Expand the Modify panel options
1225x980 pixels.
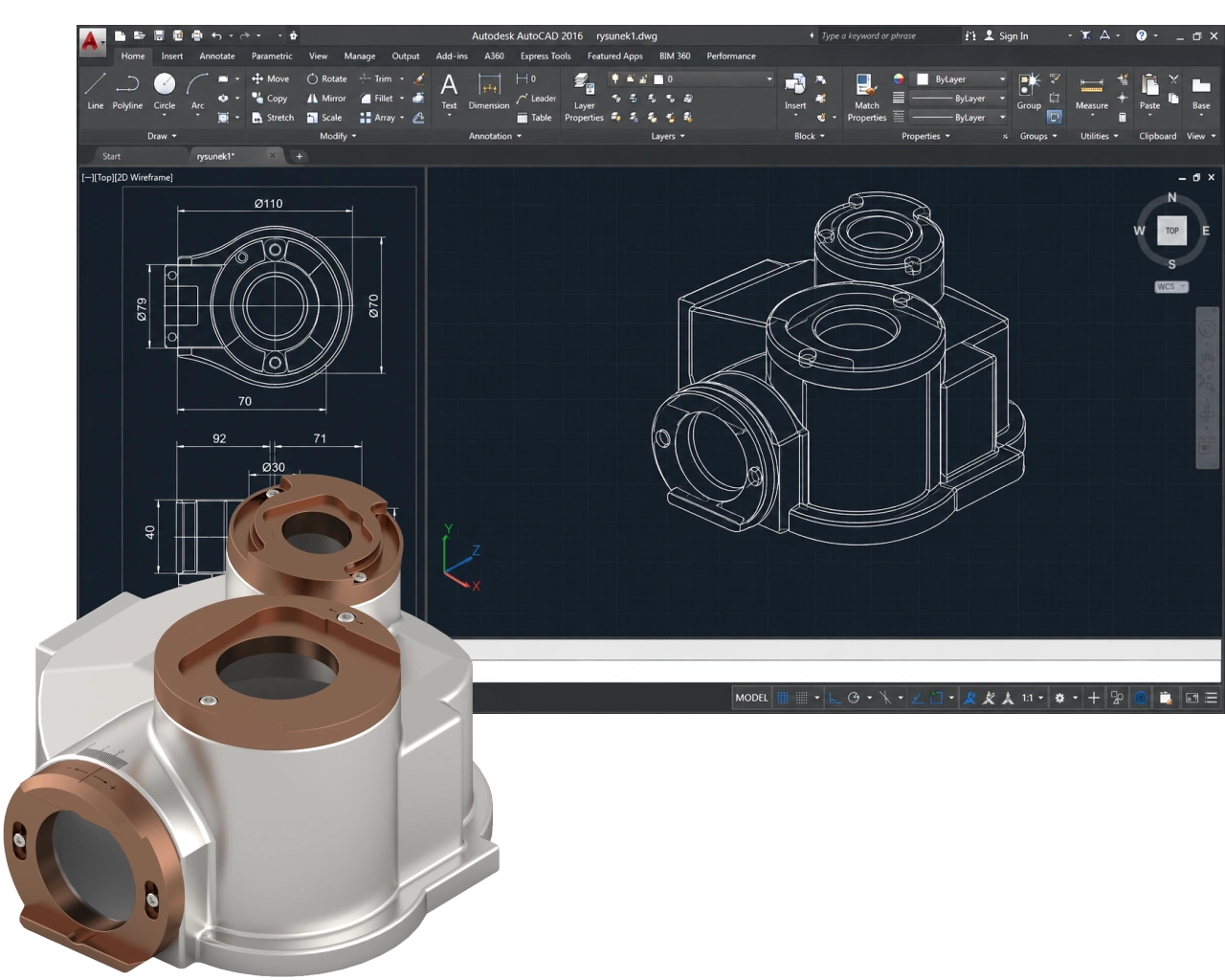pyautogui.click(x=338, y=136)
